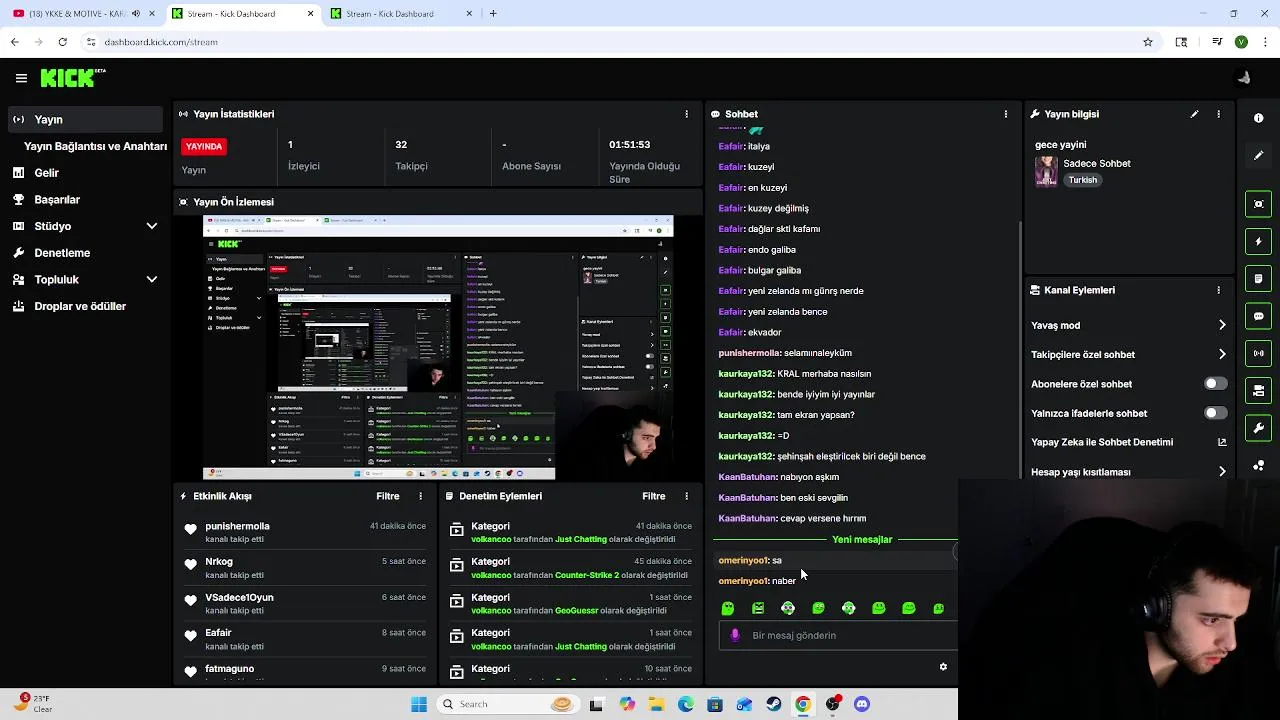The width and height of the screenshot is (1280, 720).
Task: Open Yayın İstatistikleri three-dot menu
Action: [686, 114]
